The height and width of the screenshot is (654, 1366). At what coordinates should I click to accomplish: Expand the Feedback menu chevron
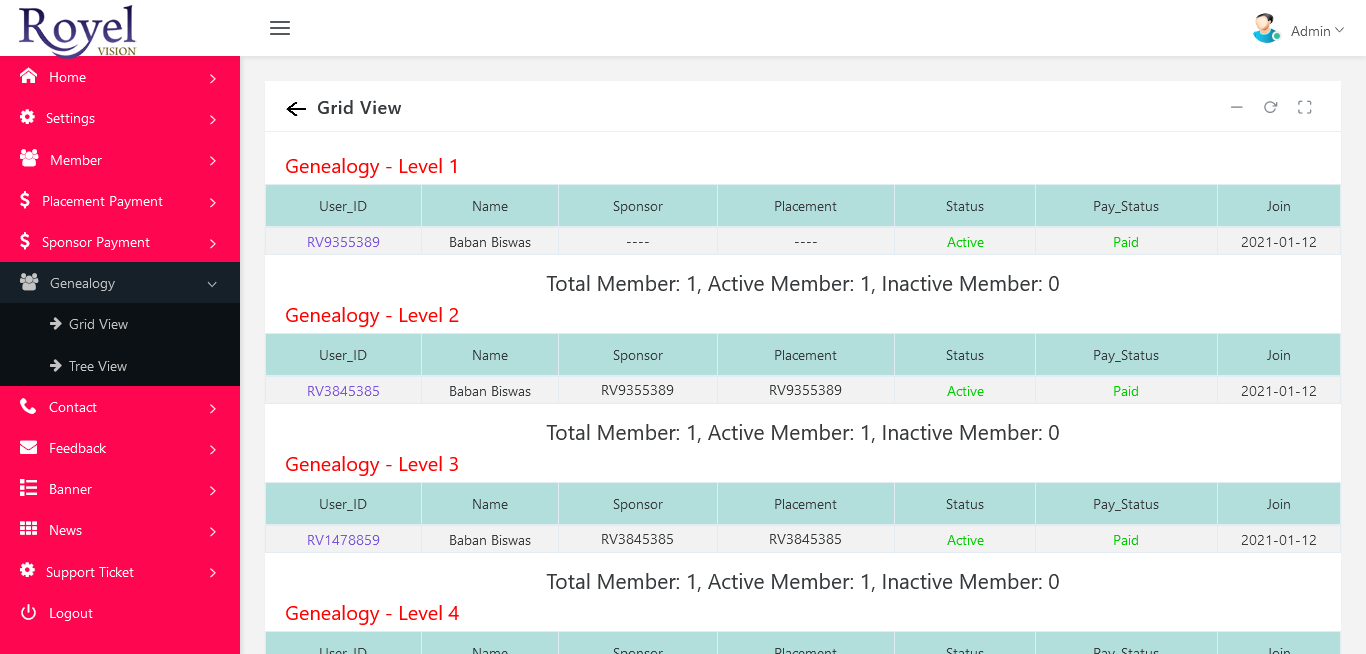(213, 449)
